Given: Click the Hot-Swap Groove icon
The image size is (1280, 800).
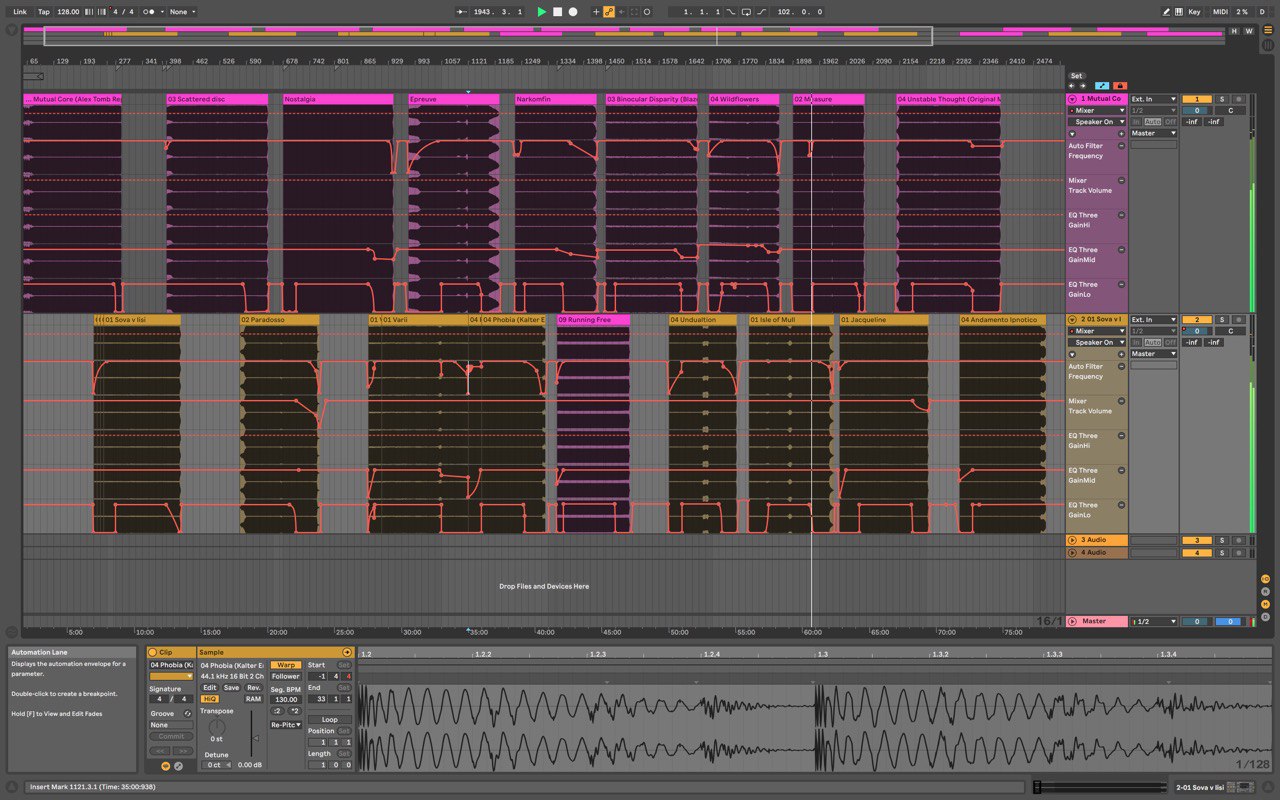Looking at the screenshot, I should [x=186, y=713].
